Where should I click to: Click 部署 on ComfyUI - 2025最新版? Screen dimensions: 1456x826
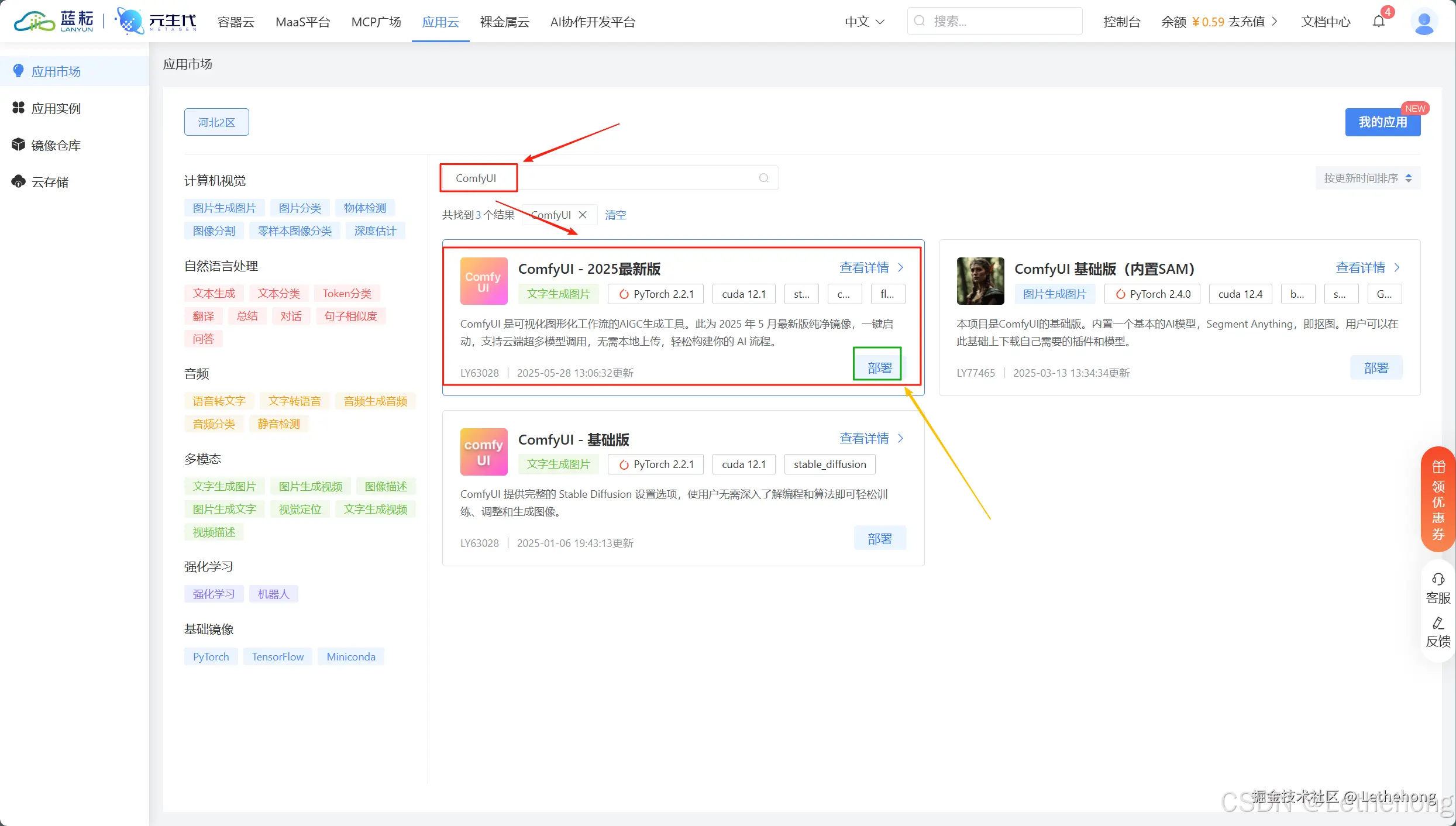tap(877, 366)
